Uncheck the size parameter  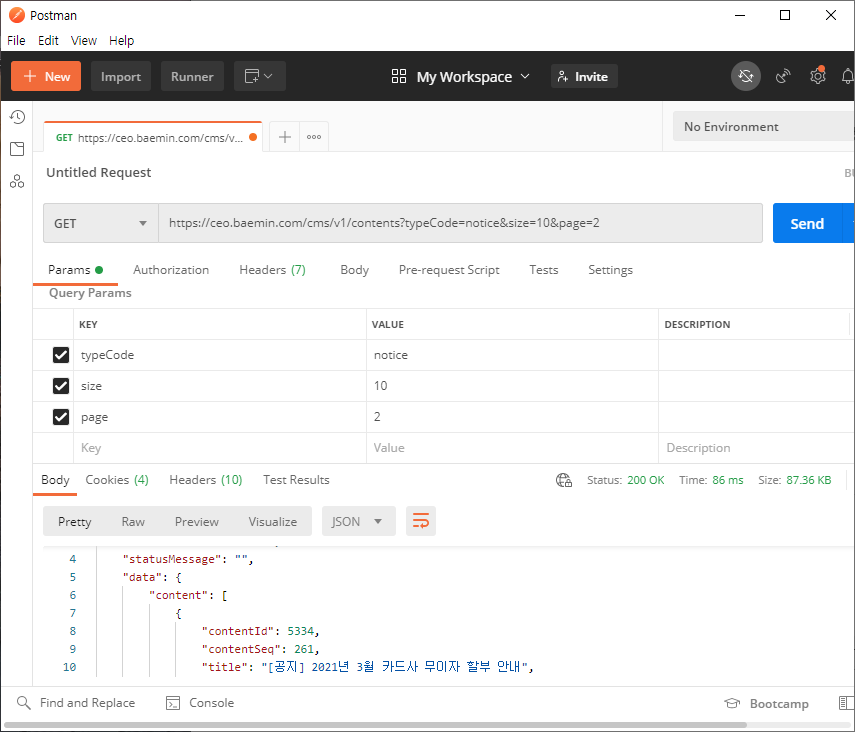61,386
